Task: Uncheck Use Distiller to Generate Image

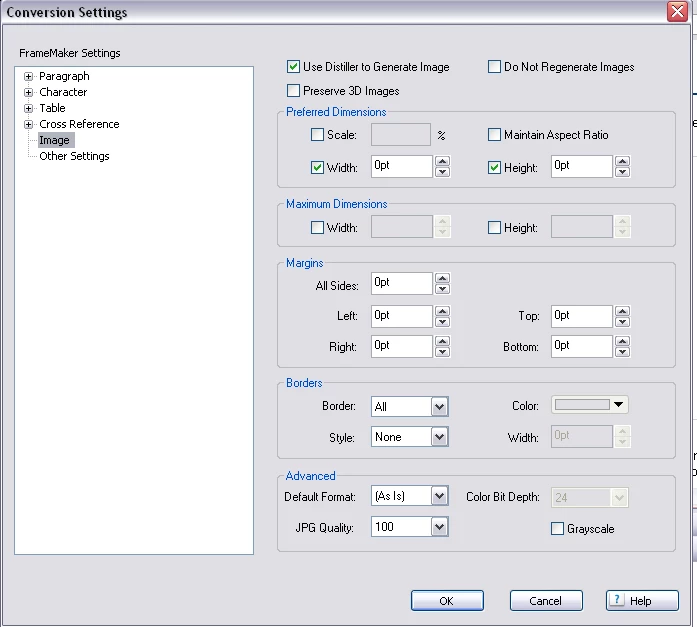Action: click(293, 67)
